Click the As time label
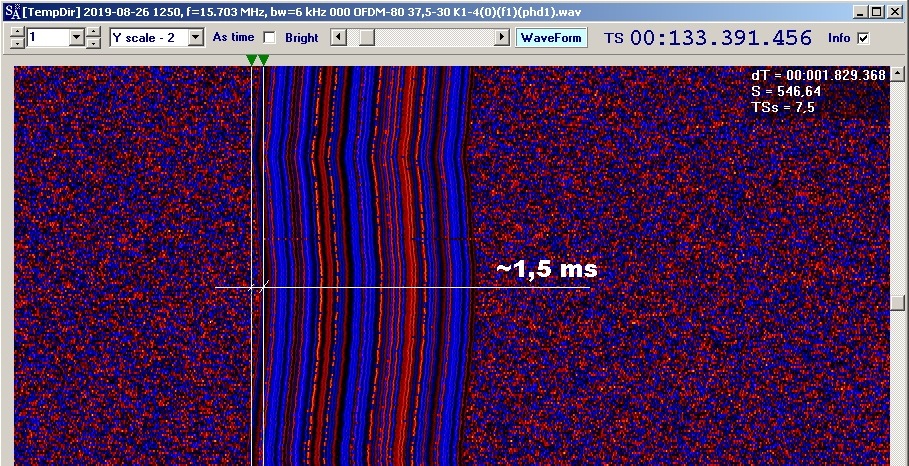This screenshot has width=909, height=466. [x=233, y=37]
